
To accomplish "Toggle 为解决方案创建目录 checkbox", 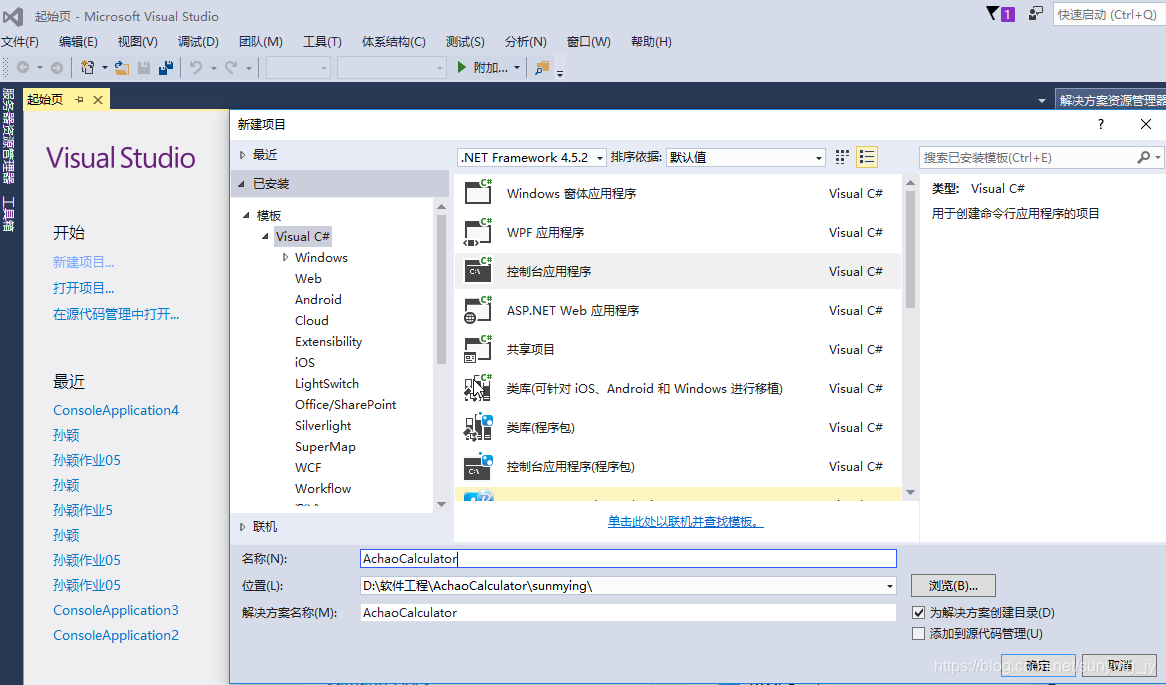I will 918,613.
